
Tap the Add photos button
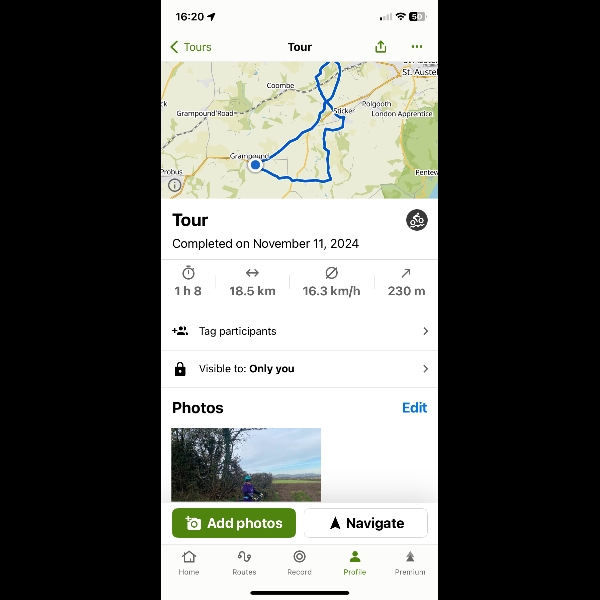tap(234, 523)
